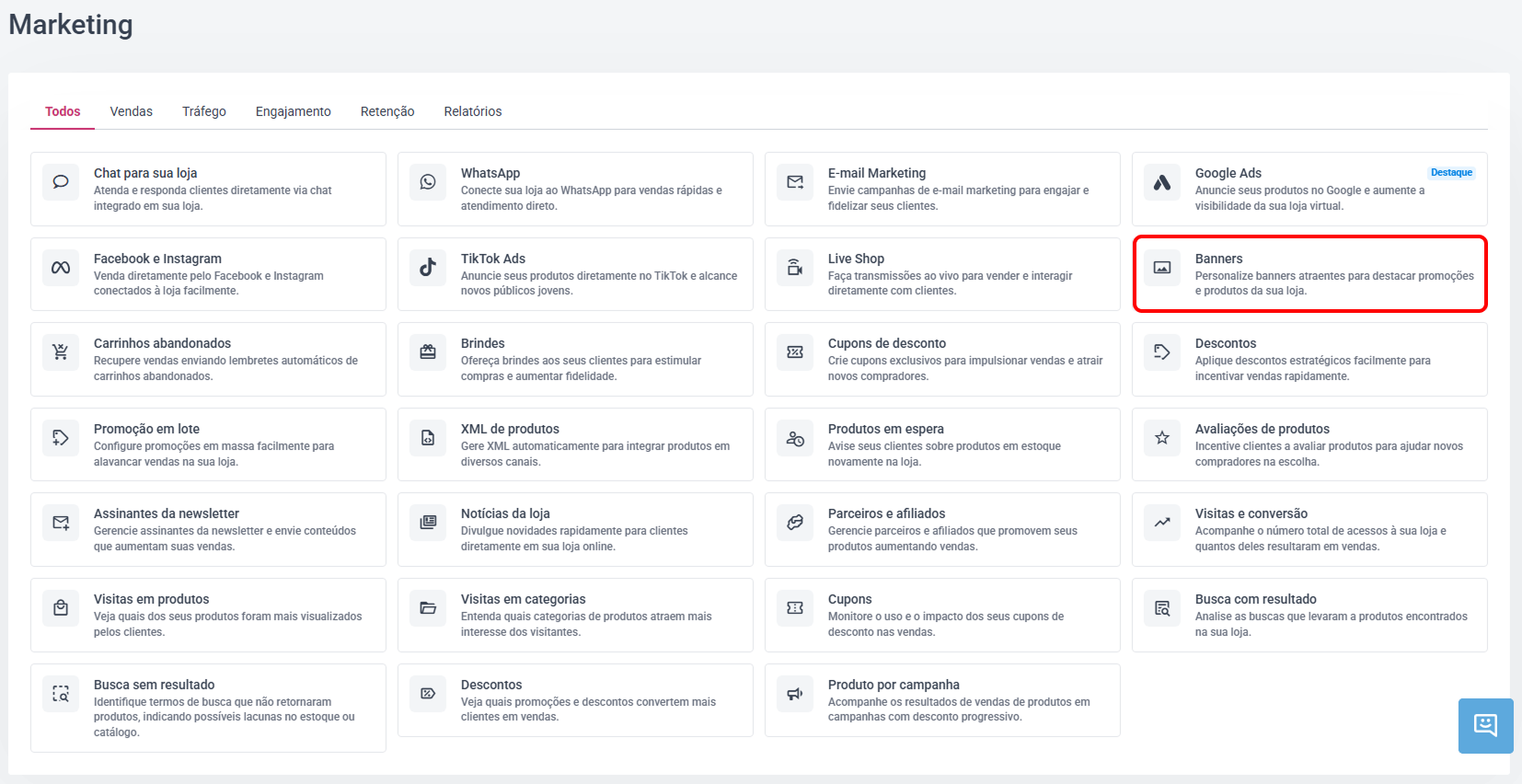Open the Notícias da loja title
This screenshot has width=1522, height=784.
(505, 513)
